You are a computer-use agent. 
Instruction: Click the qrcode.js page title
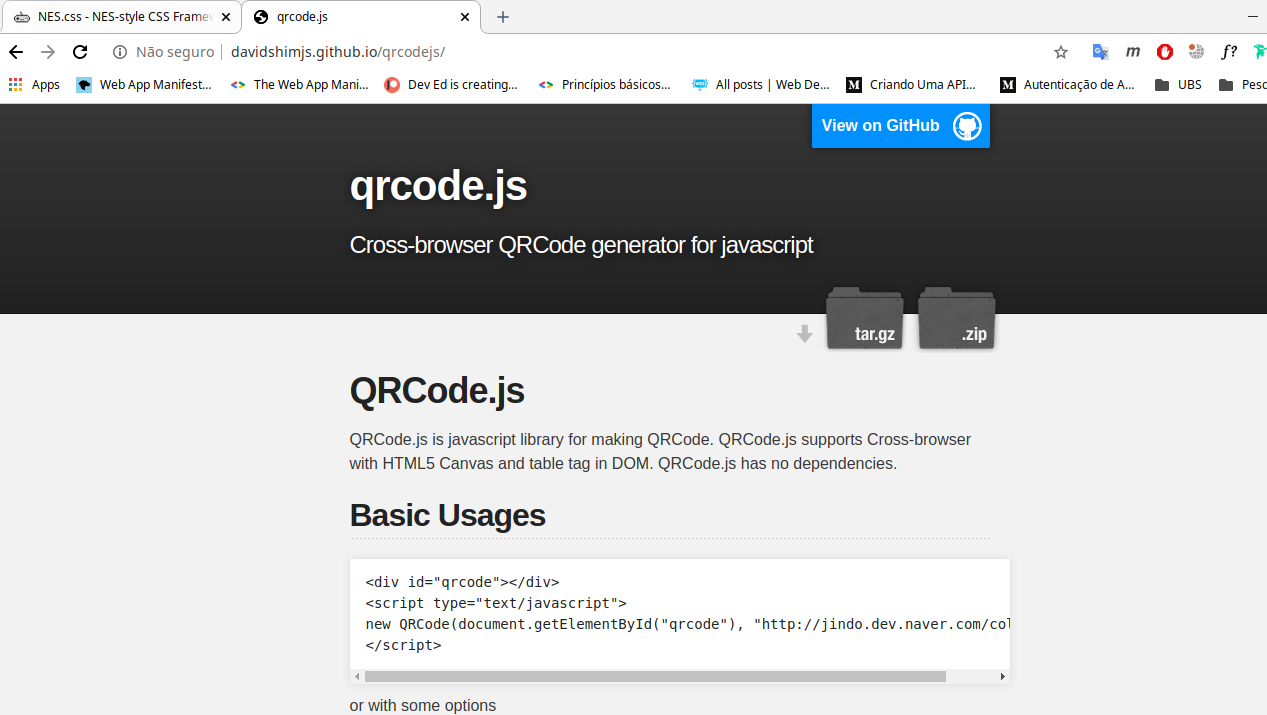(438, 186)
